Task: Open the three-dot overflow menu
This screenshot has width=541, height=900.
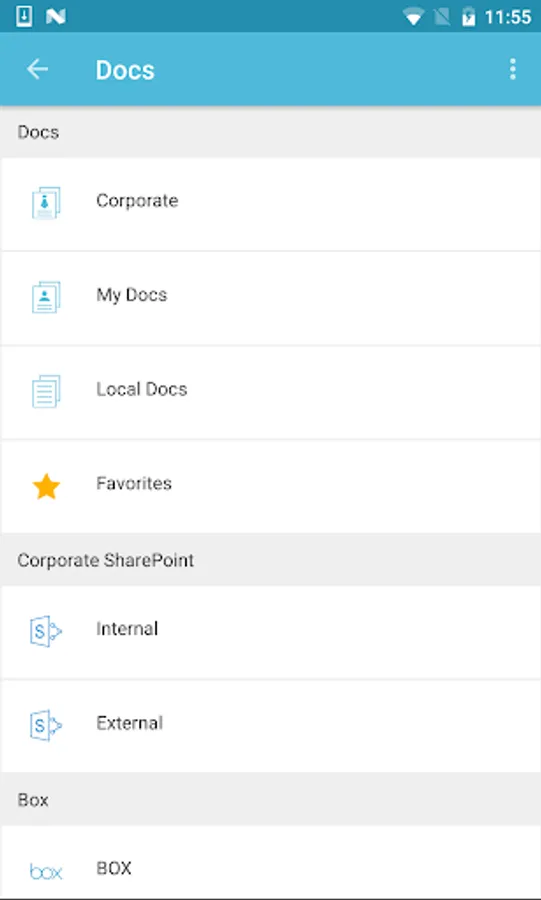Action: pos(512,69)
